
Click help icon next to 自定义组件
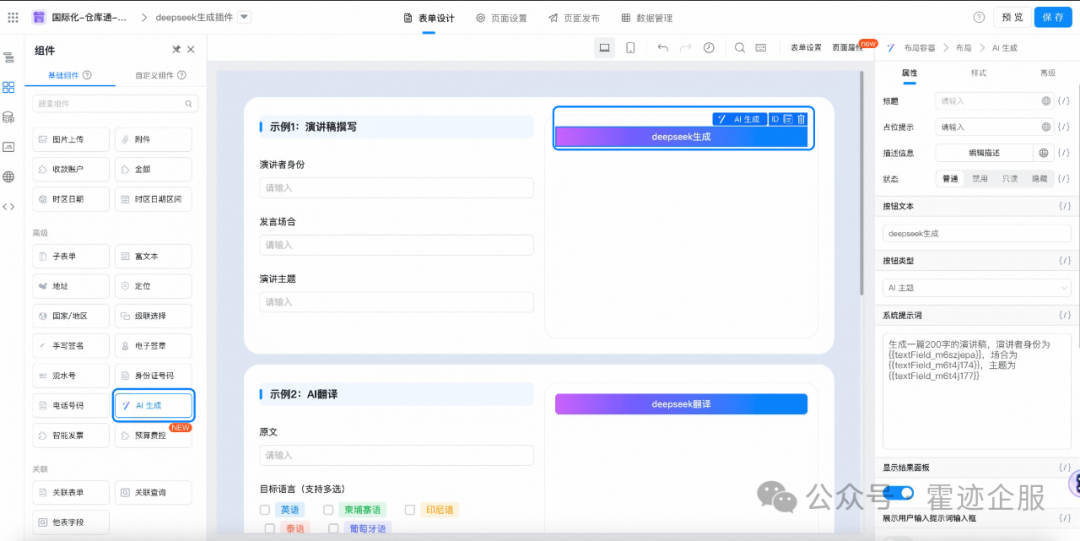coord(181,75)
